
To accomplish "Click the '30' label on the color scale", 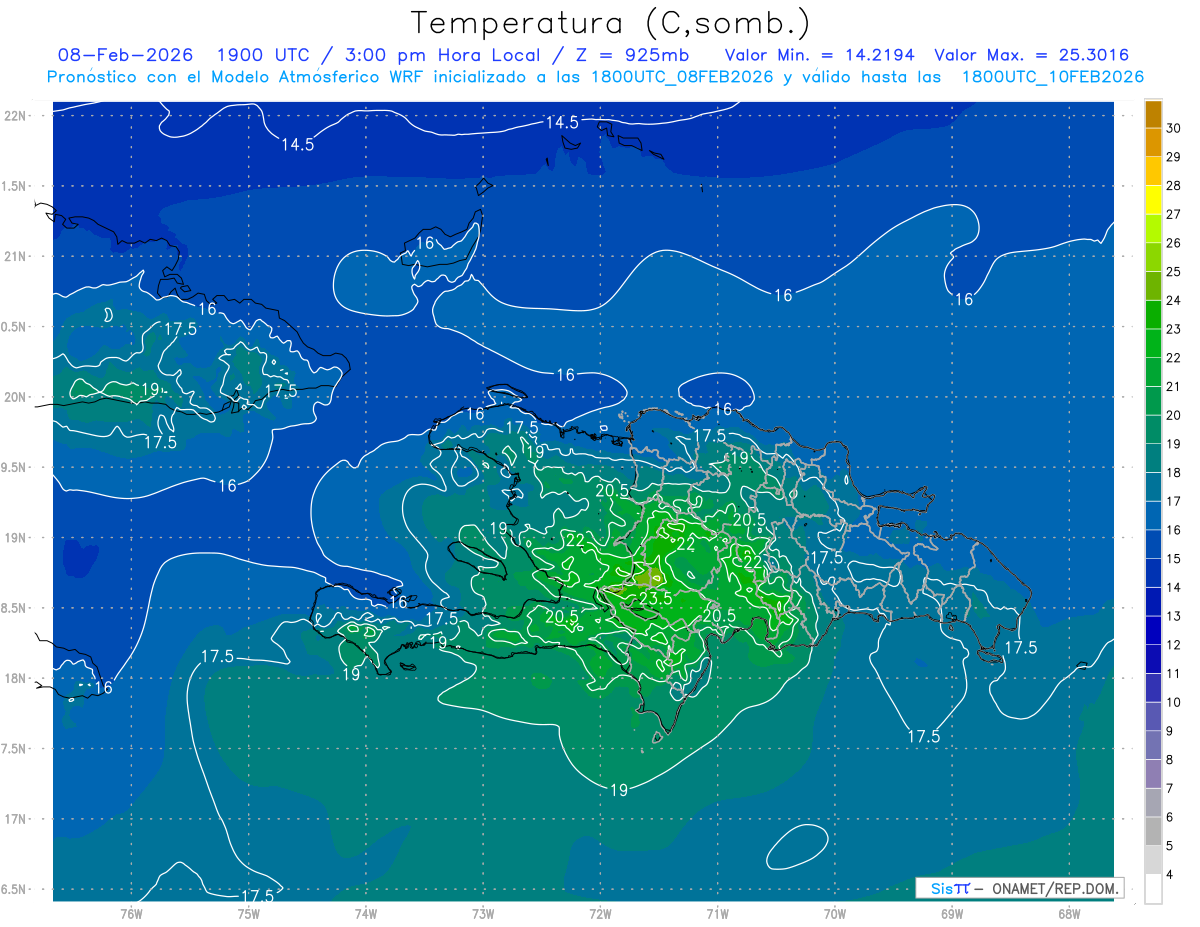I will tap(1174, 128).
